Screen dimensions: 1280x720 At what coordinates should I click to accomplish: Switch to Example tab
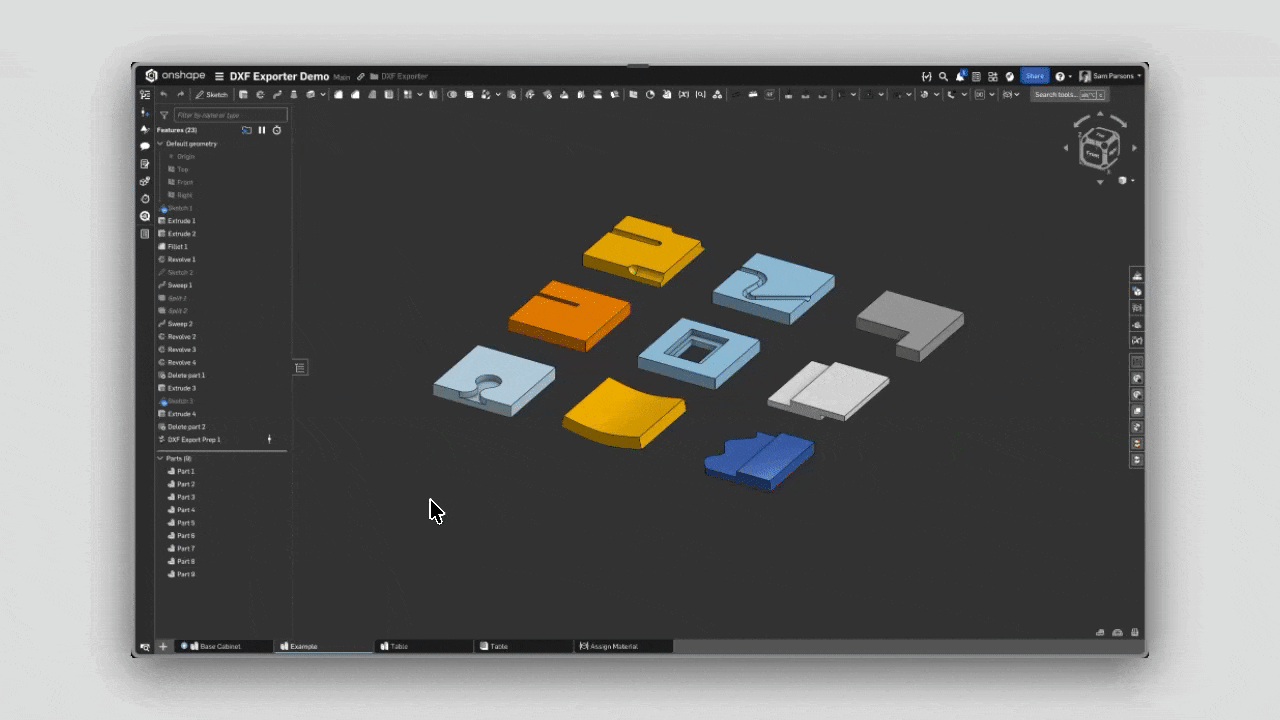pos(326,647)
